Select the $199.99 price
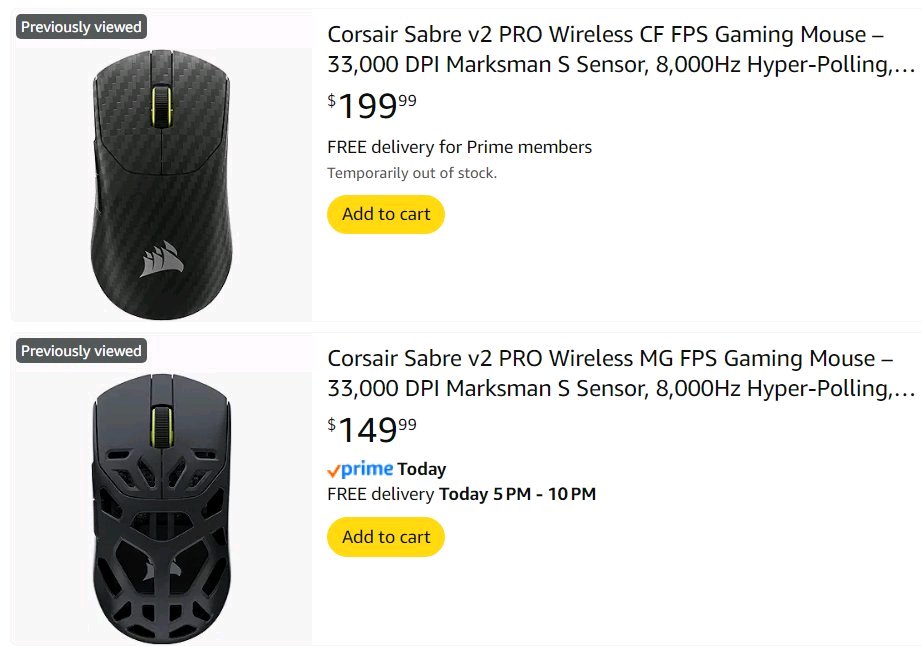This screenshot has width=922, height=654. [372, 105]
